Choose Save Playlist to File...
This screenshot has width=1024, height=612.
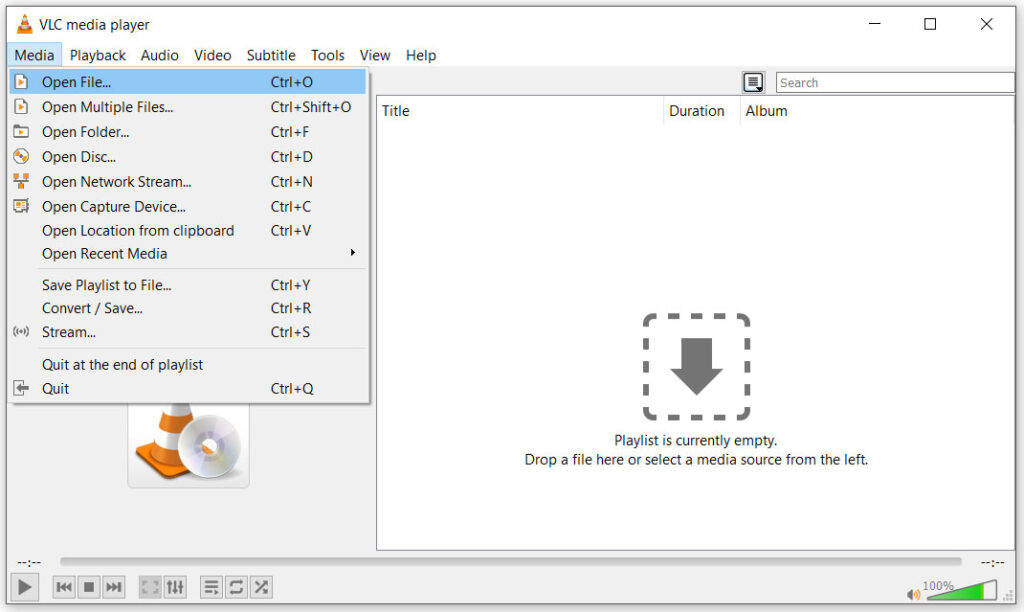pyautogui.click(x=188, y=285)
